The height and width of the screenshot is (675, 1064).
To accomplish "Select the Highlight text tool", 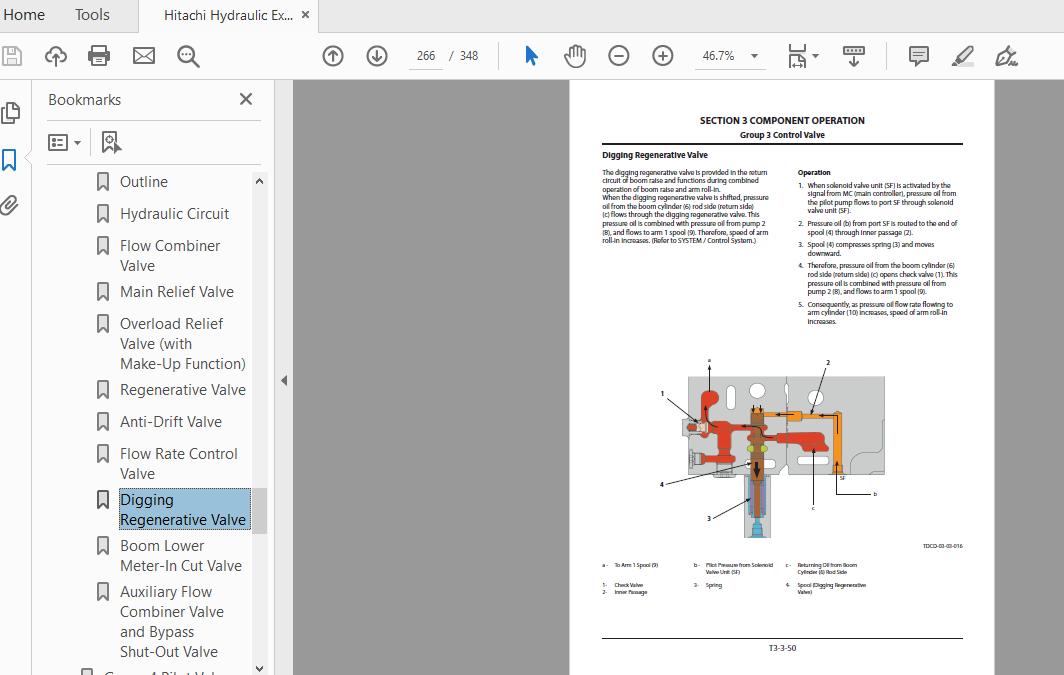I will 962,56.
